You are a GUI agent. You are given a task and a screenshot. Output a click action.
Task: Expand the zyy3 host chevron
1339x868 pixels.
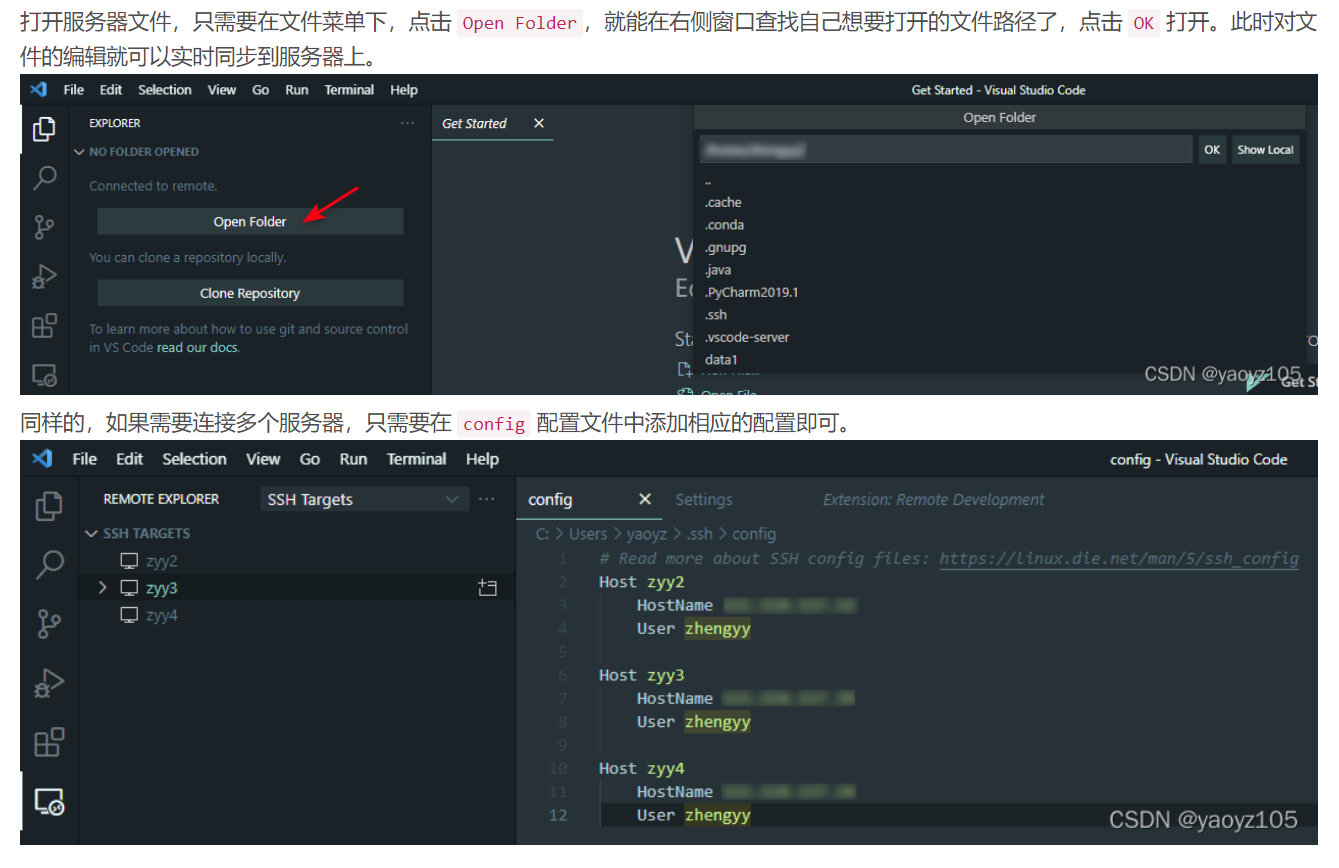(x=102, y=588)
